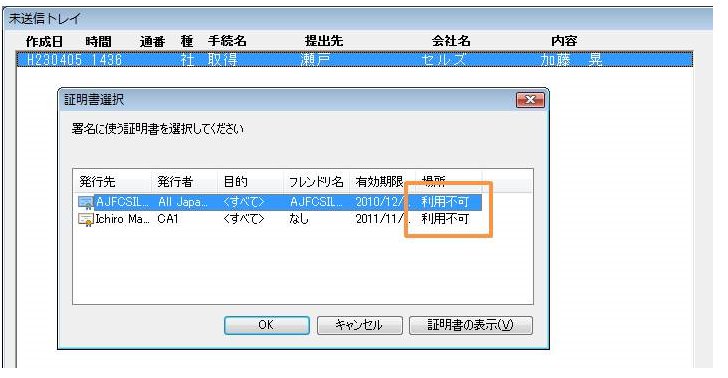
Task: Select the certificate icon for Ichiro Ma row
Action: click(86, 219)
